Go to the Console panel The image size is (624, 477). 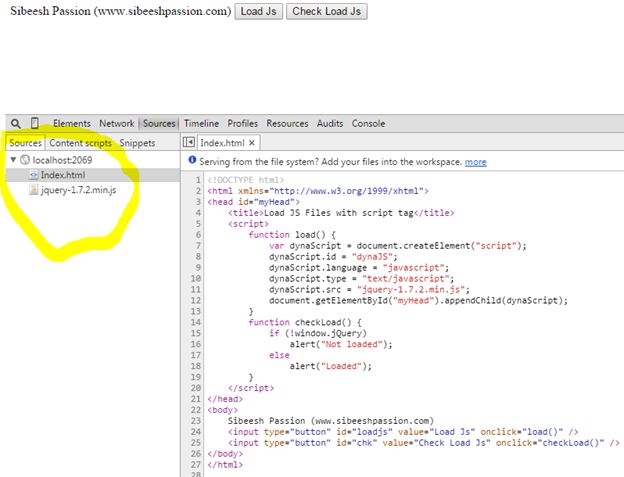point(368,124)
